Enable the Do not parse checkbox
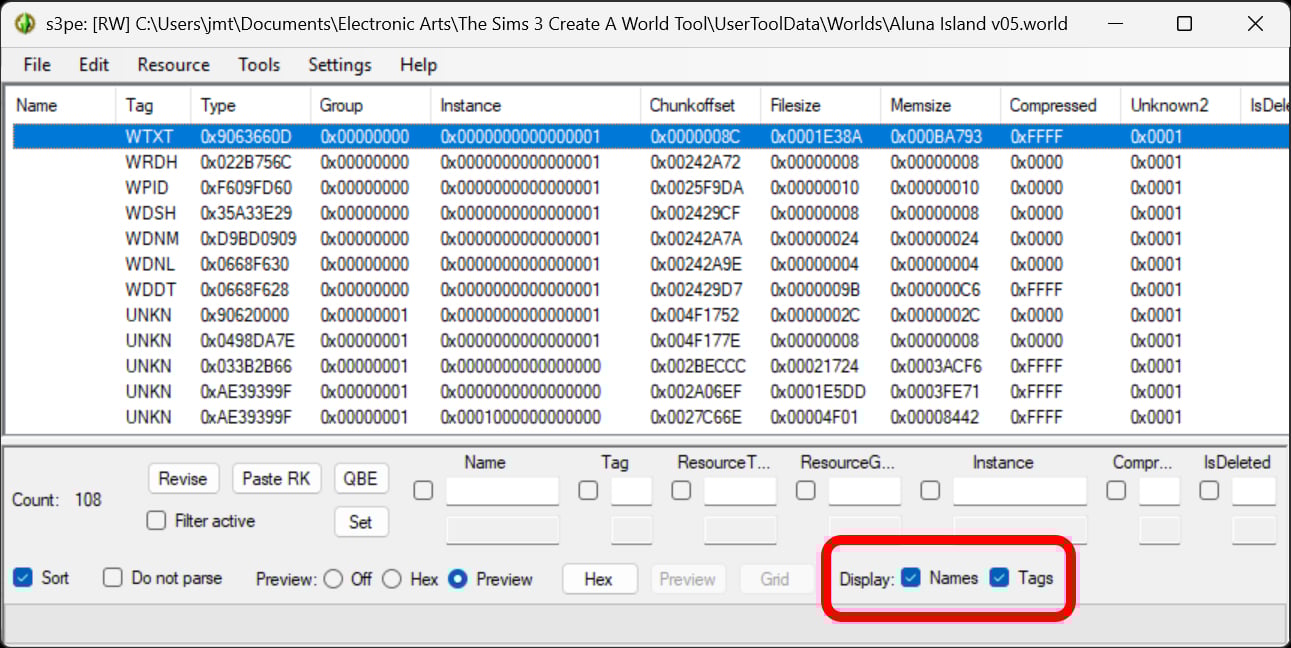 (113, 578)
